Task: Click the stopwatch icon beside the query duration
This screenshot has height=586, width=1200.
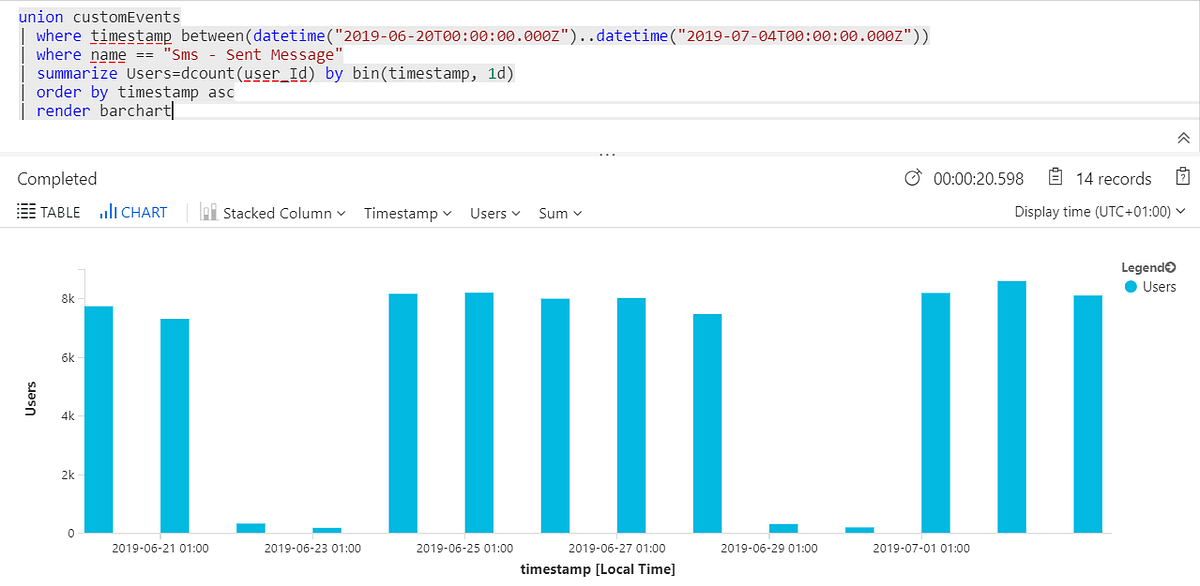Action: pyautogui.click(x=913, y=178)
